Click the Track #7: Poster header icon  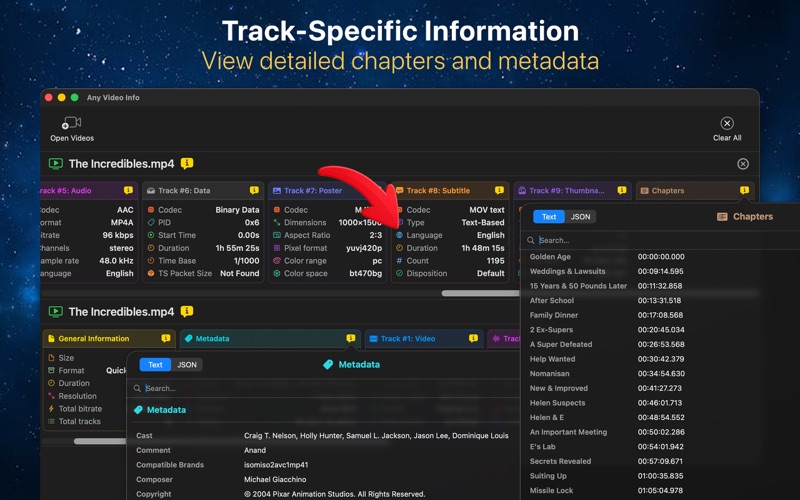pos(277,190)
